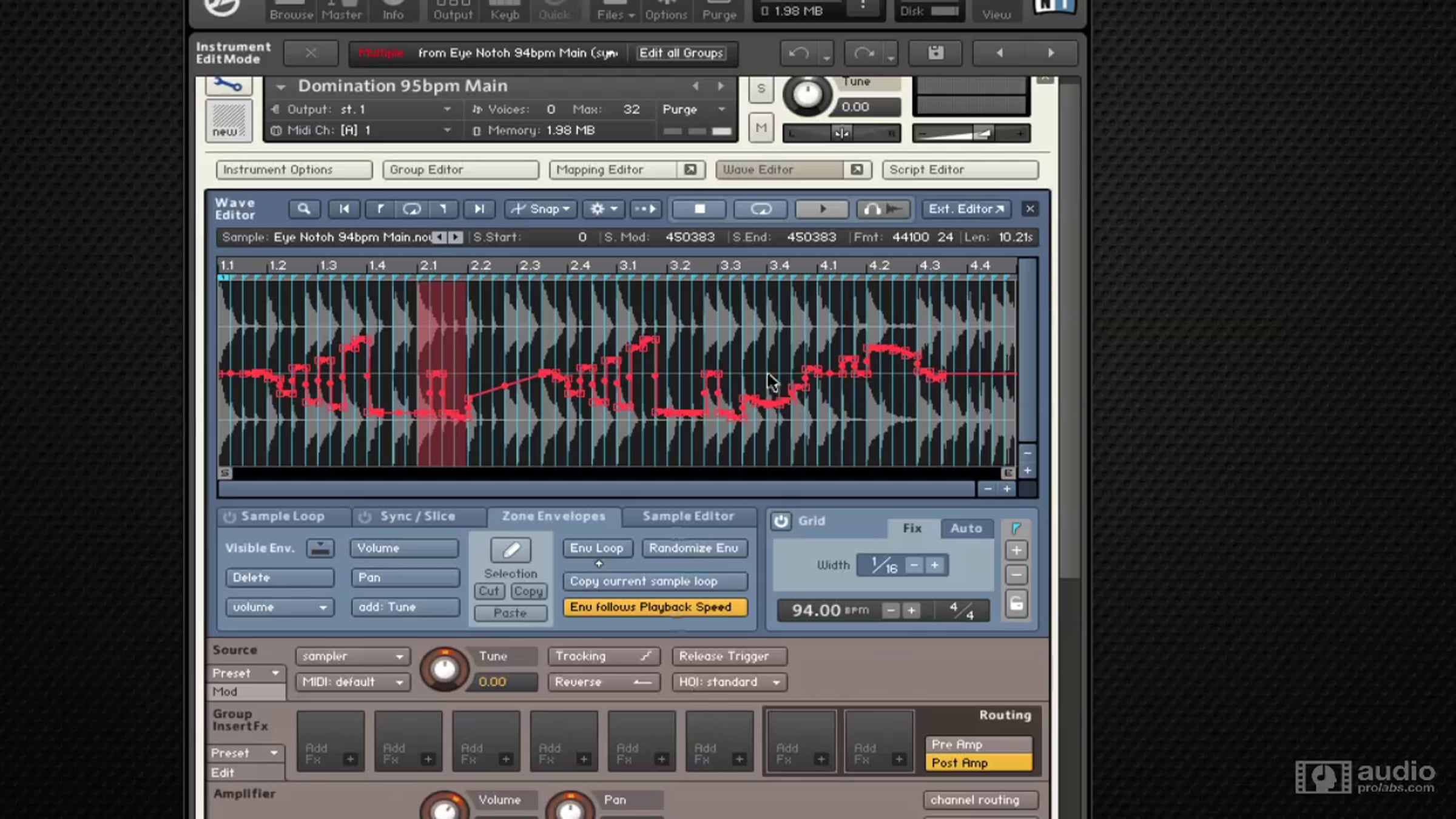Image resolution: width=1456 pixels, height=819 pixels.
Task: Toggle the Grid power button
Action: (x=781, y=521)
